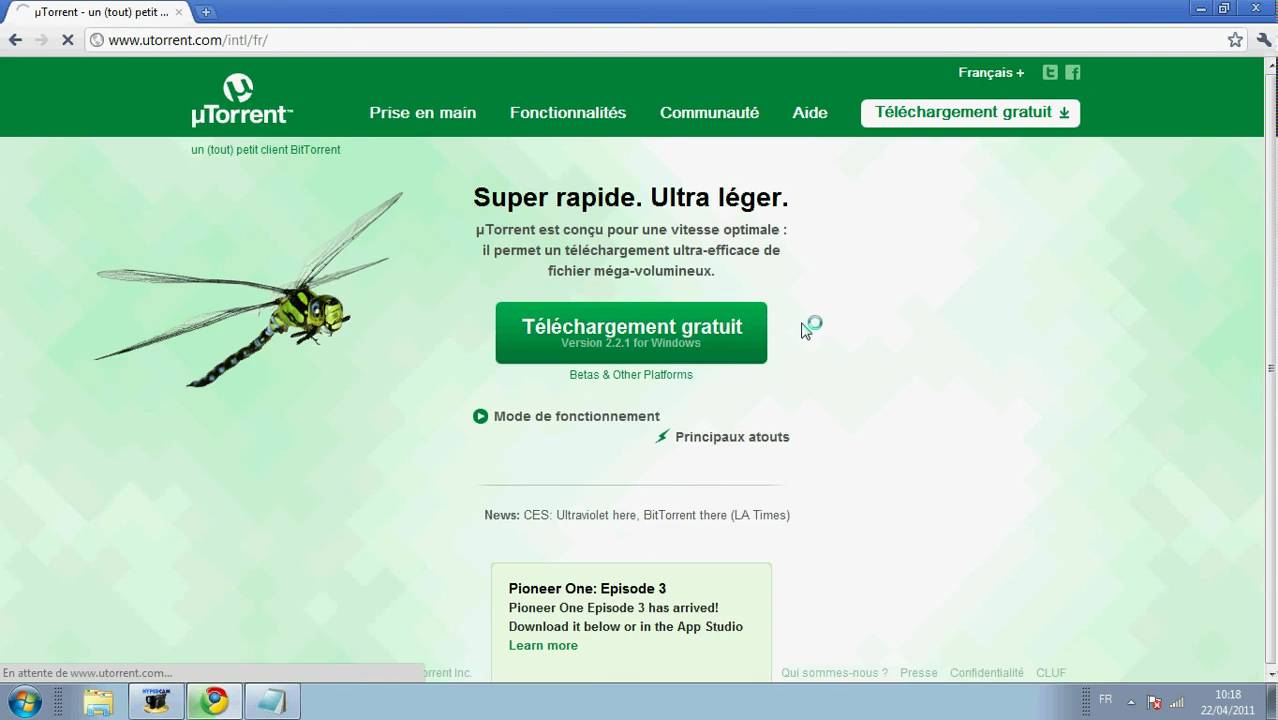
Task: Stop page loading with the X button
Action: click(x=67, y=40)
